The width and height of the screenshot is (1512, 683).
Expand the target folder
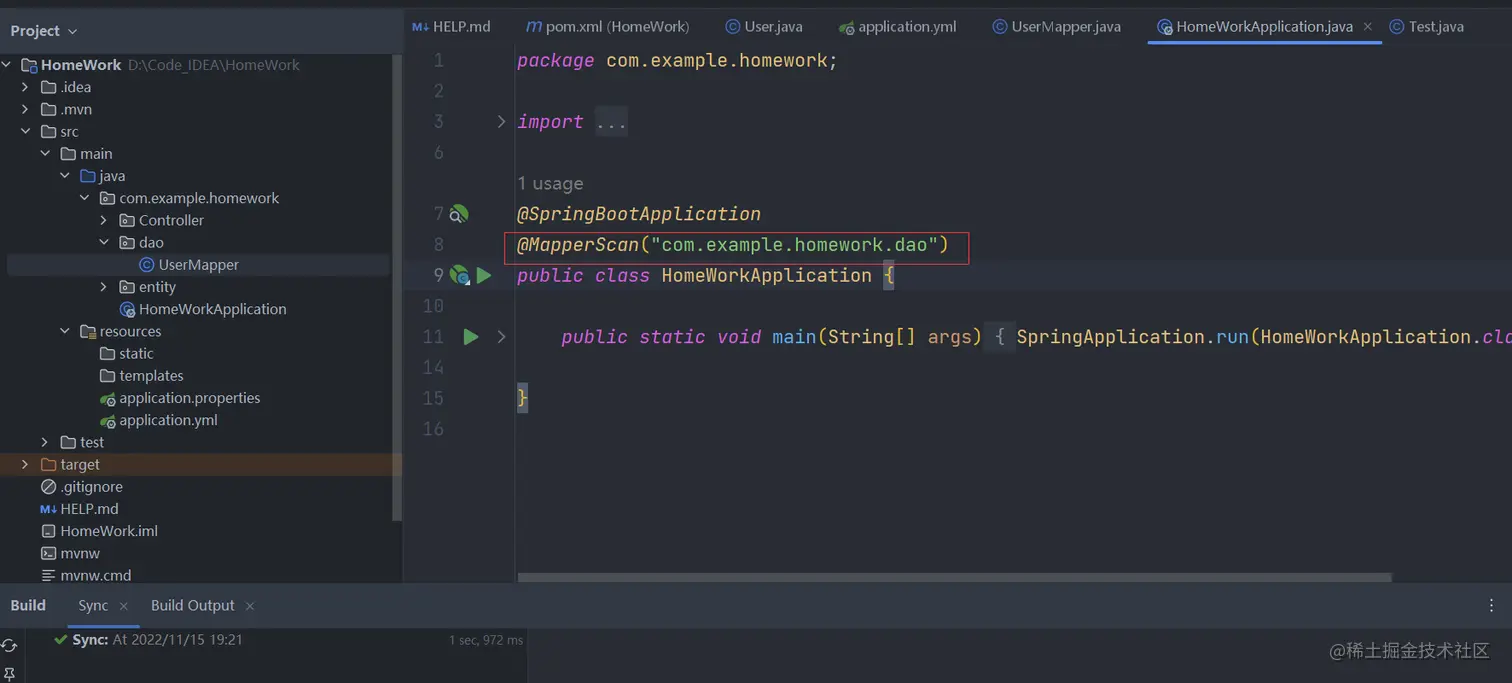coord(26,465)
